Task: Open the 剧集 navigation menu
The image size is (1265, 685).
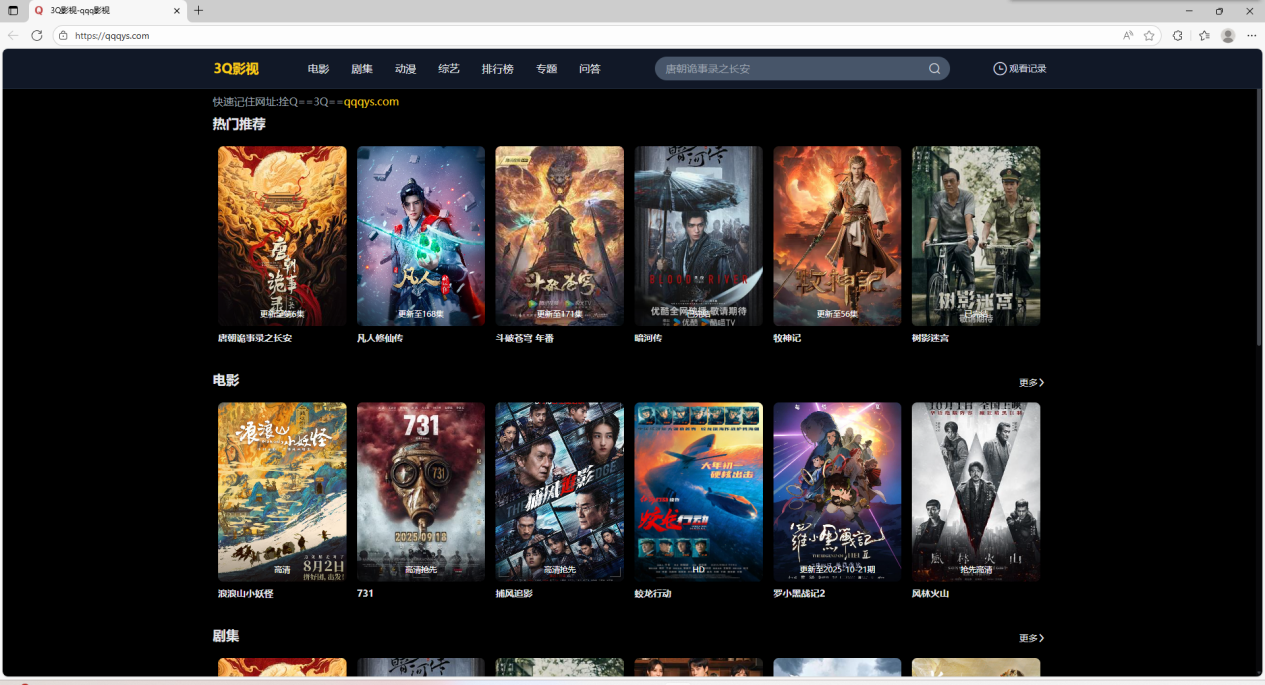Action: pyautogui.click(x=362, y=69)
